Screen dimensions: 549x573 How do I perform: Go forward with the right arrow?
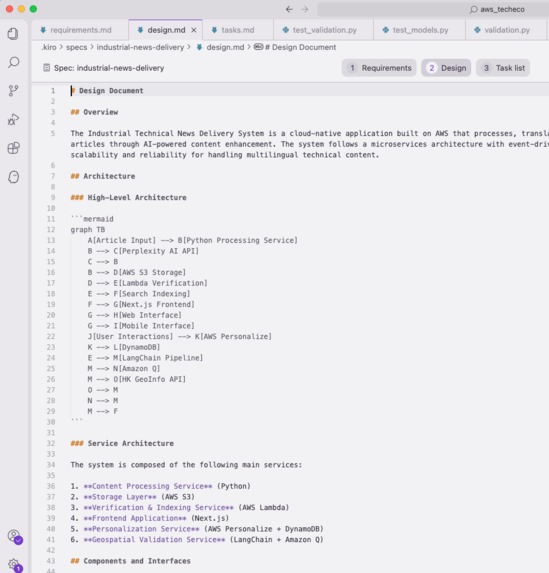click(x=304, y=10)
